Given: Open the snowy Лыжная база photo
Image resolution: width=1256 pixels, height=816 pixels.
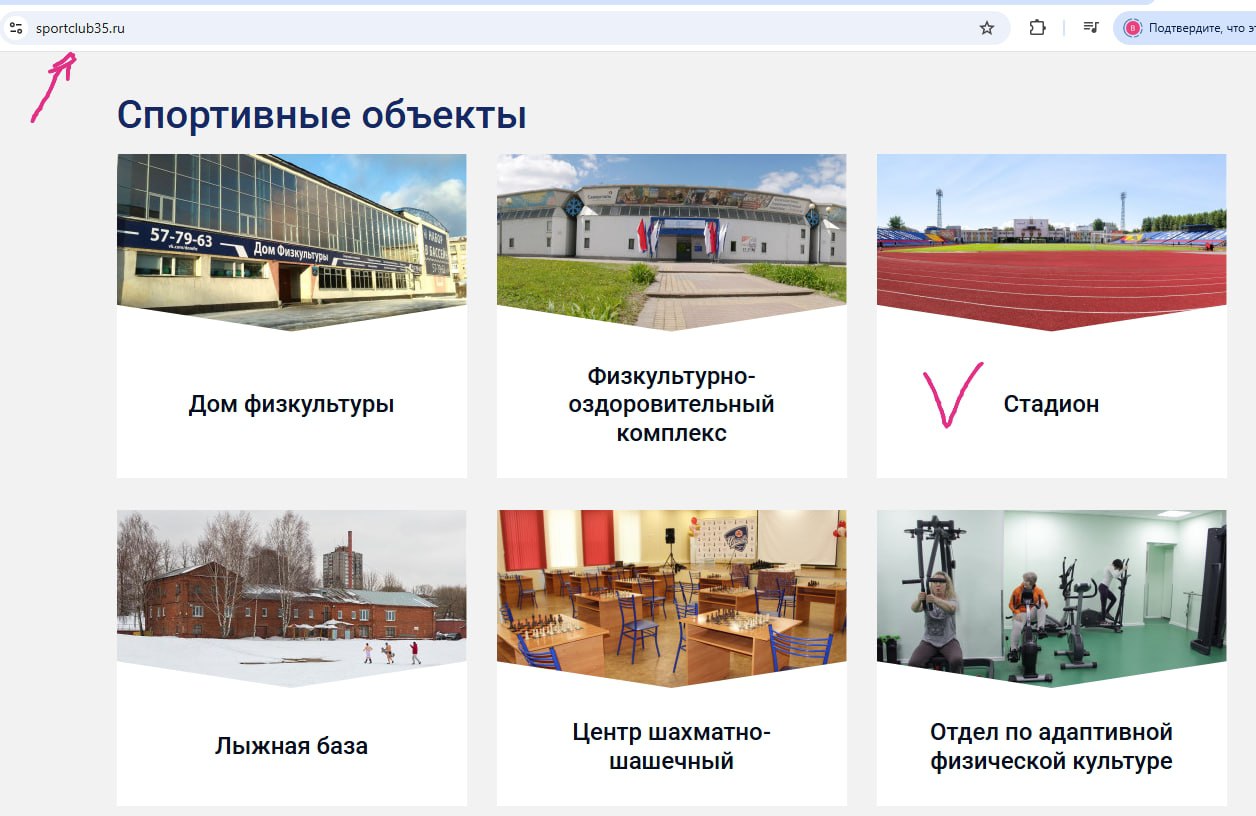Looking at the screenshot, I should pos(291,592).
